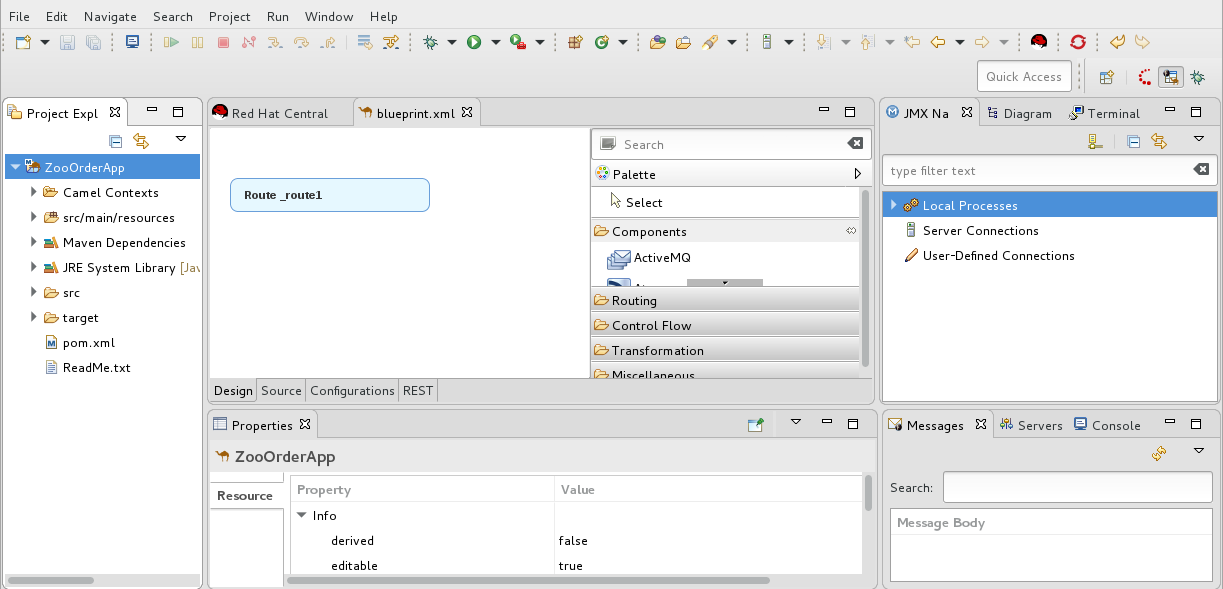Switch to the Source editor tab
1223x589 pixels.
point(281,390)
